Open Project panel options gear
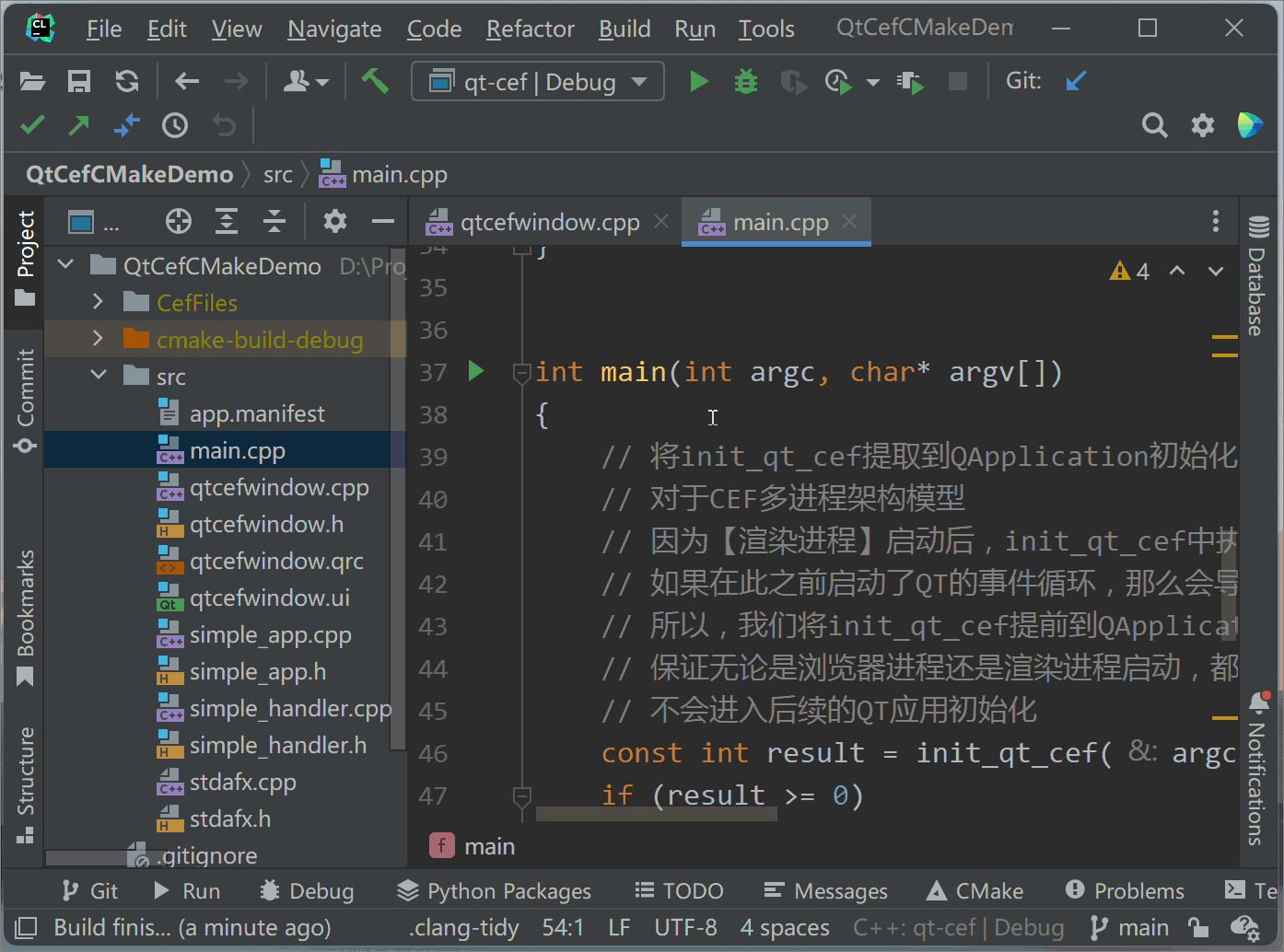This screenshot has width=1284, height=952. coord(335,222)
